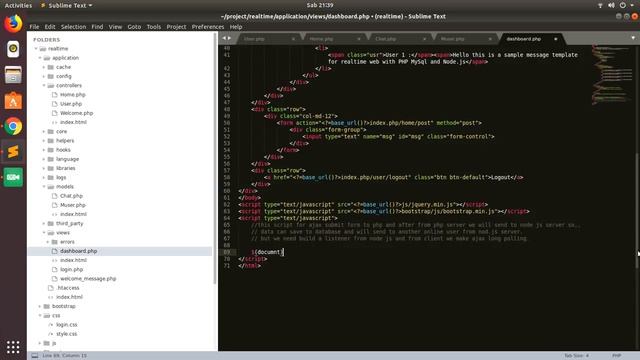
Task: Open the Find menu
Action: [x=97, y=27]
